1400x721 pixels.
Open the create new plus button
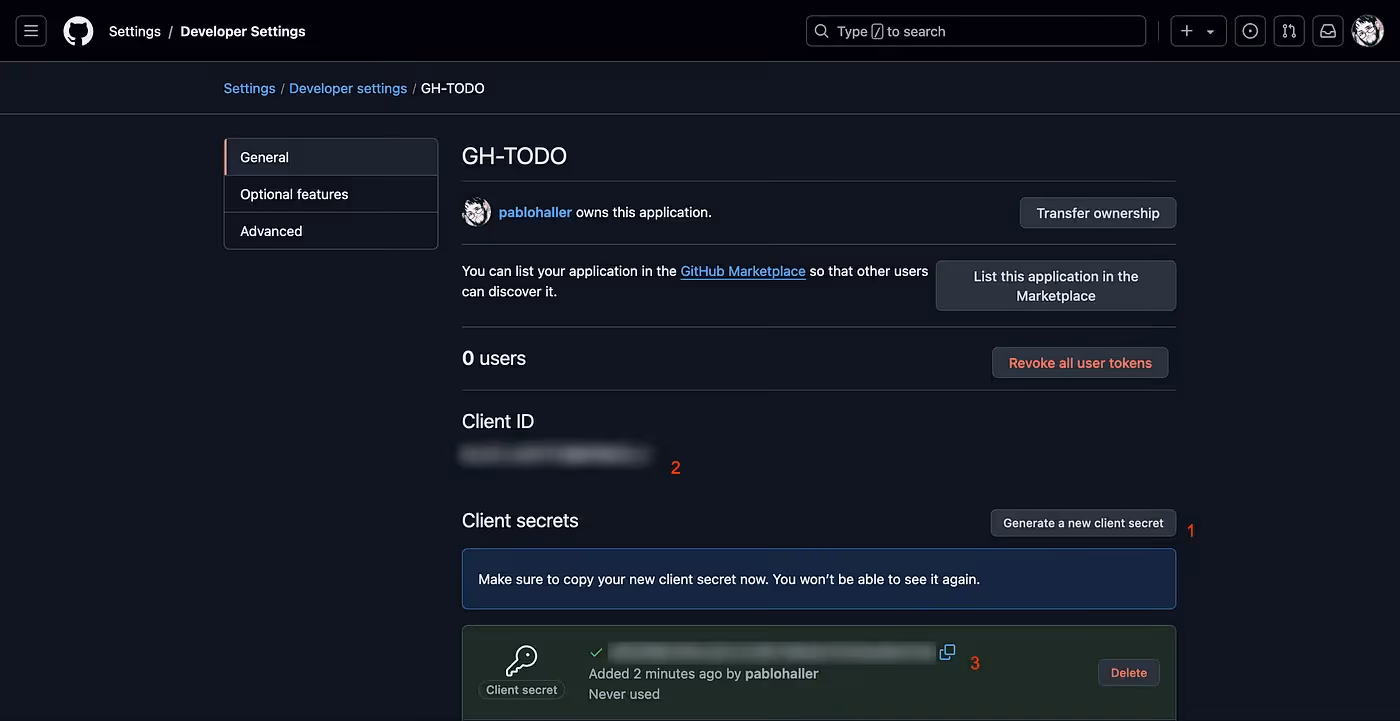[1187, 31]
